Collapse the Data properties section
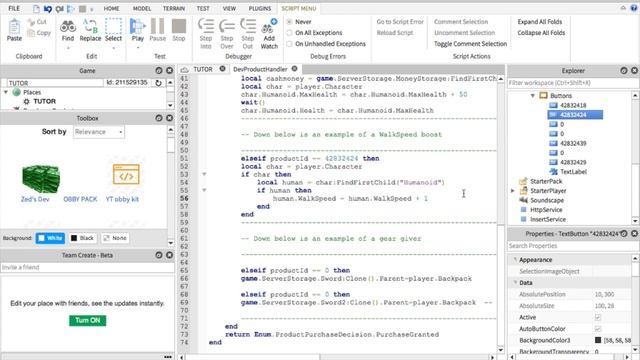The image size is (640, 360). (x=515, y=282)
